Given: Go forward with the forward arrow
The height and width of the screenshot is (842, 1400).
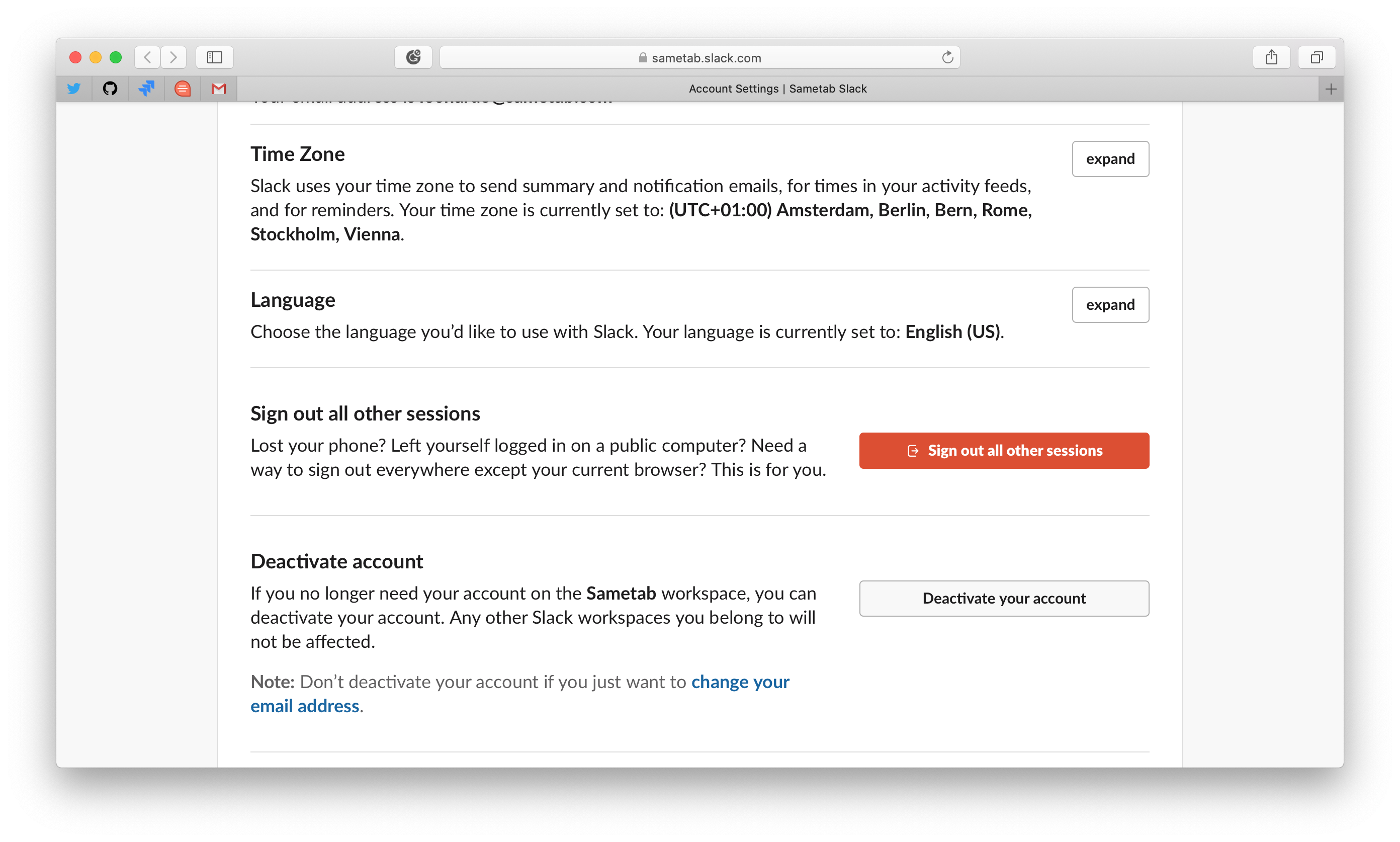Looking at the screenshot, I should pyautogui.click(x=173, y=57).
